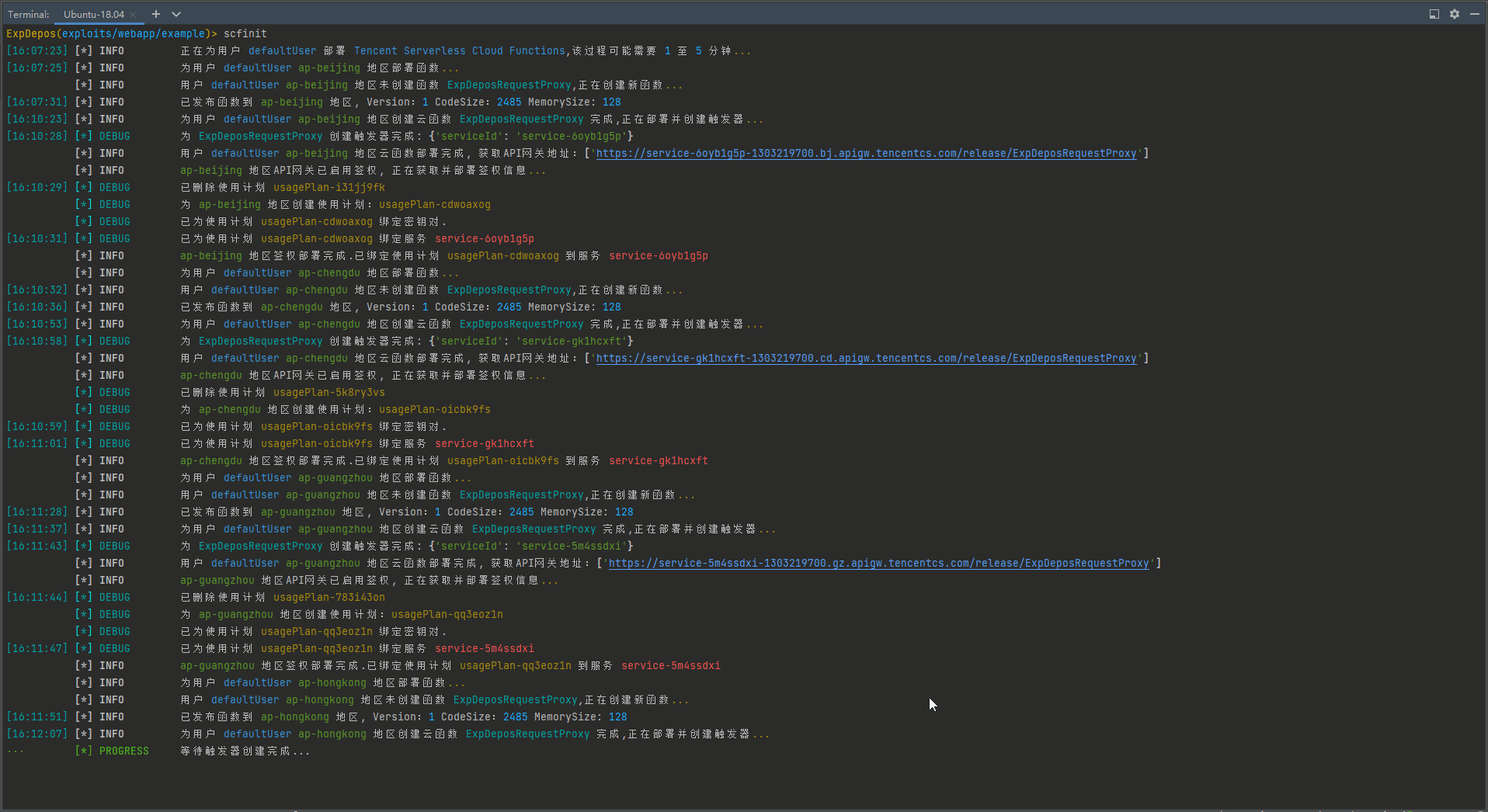Click usagePlan-i31jj9fk text
This screenshot has height=812, width=1488.
click(329, 188)
